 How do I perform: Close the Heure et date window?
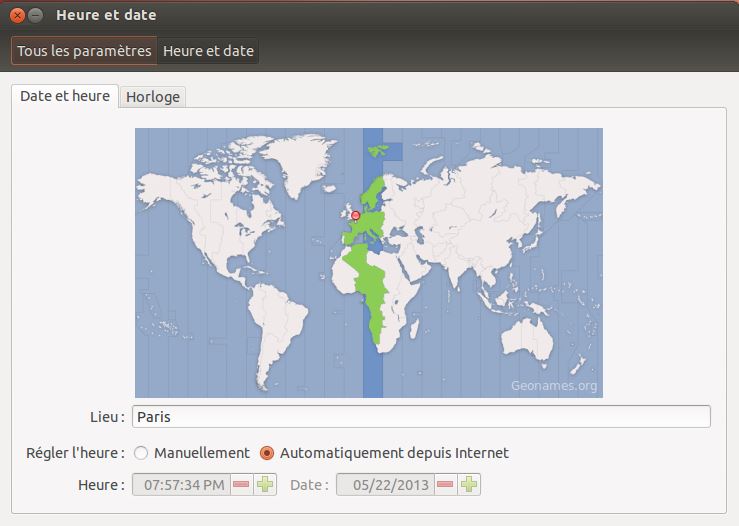(17, 16)
